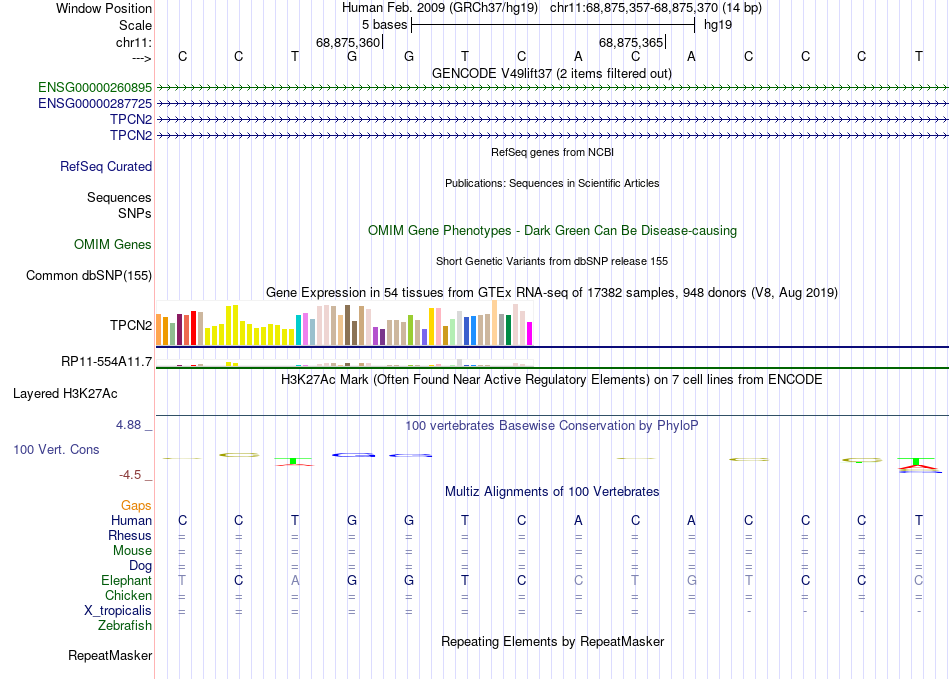This screenshot has width=950, height=679.
Task: Click the SNPs track label
Action: point(135,213)
